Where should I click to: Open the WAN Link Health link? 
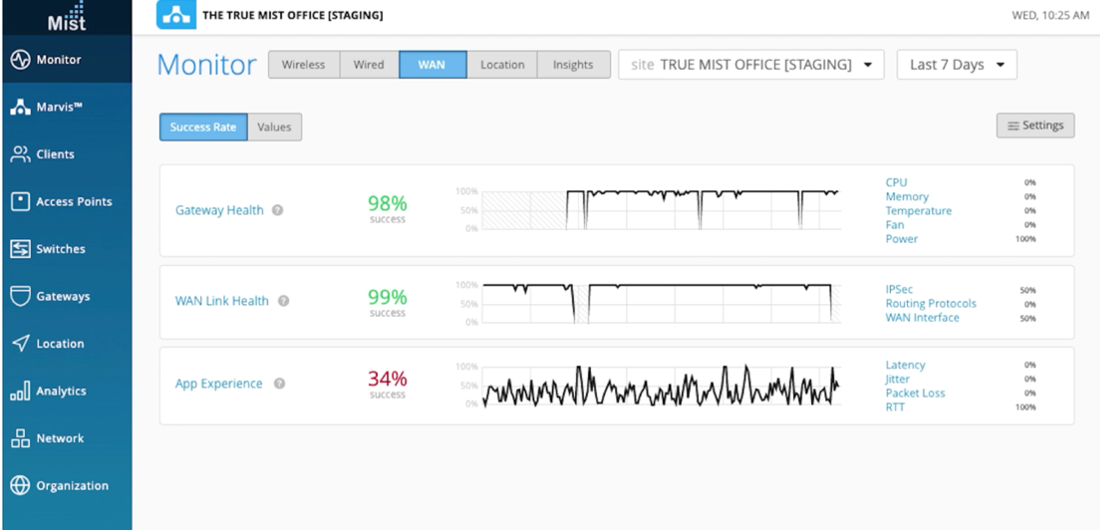[x=222, y=301]
